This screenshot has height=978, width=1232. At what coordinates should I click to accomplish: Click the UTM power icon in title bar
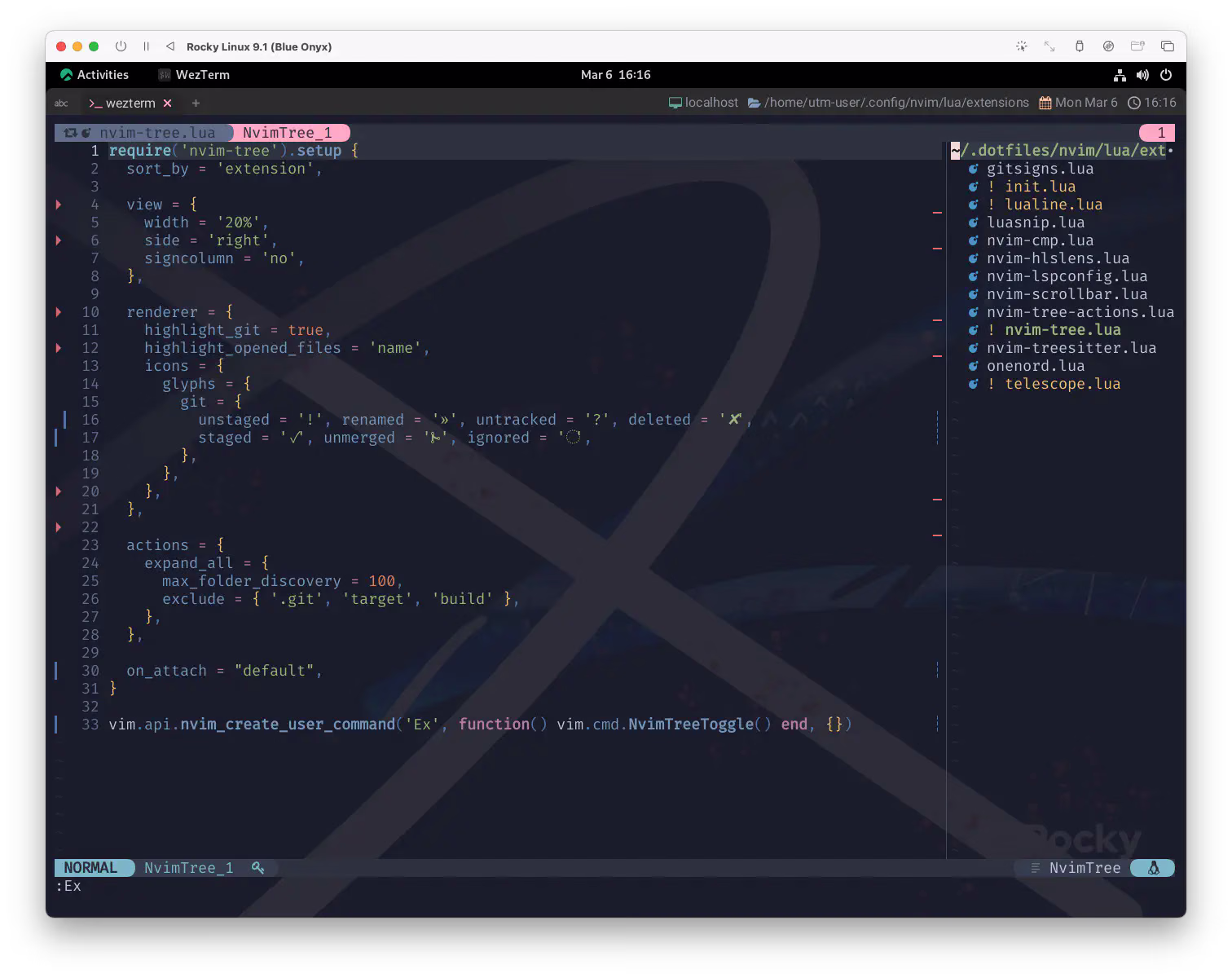tap(121, 46)
